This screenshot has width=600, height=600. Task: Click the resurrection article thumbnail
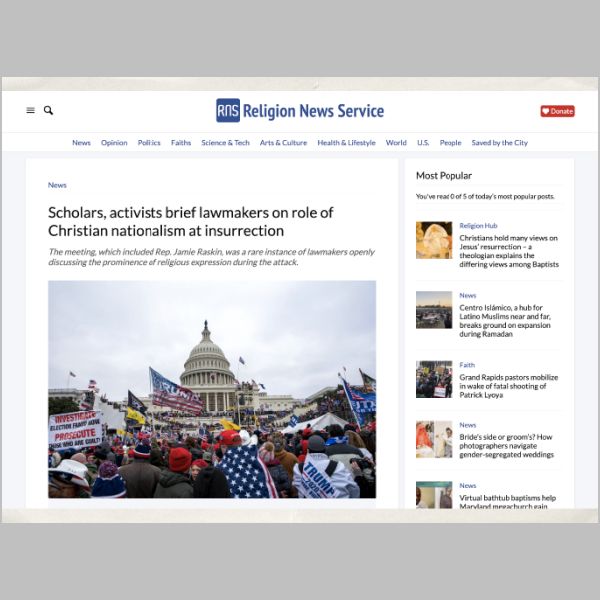click(434, 240)
